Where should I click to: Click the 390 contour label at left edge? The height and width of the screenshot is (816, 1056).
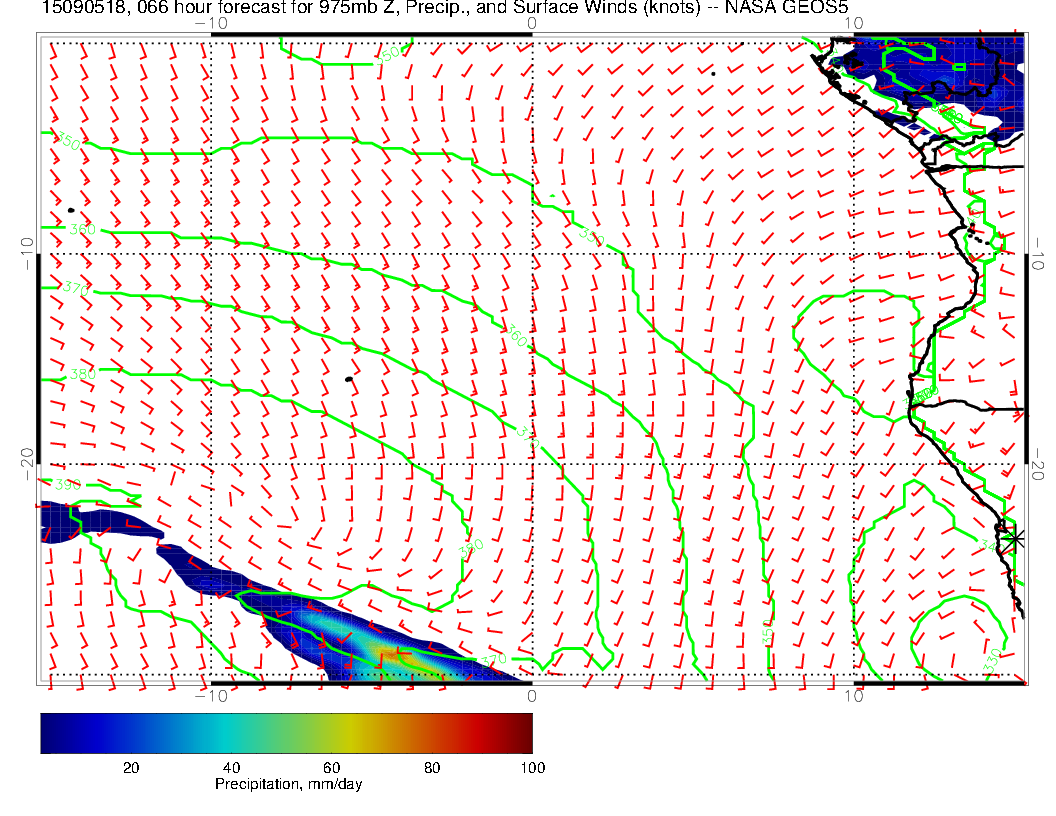(68, 485)
